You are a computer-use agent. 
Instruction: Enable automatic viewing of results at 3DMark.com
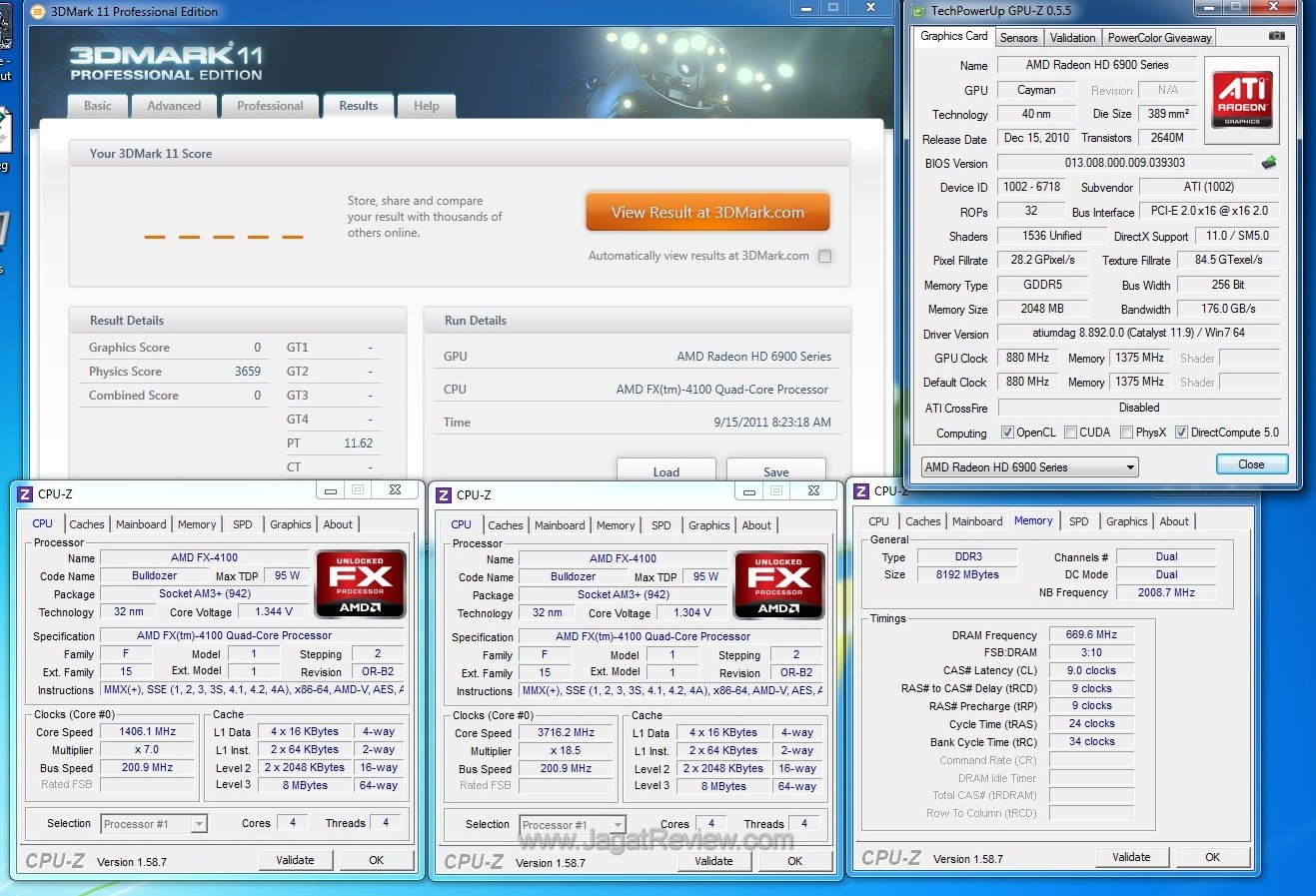click(824, 256)
